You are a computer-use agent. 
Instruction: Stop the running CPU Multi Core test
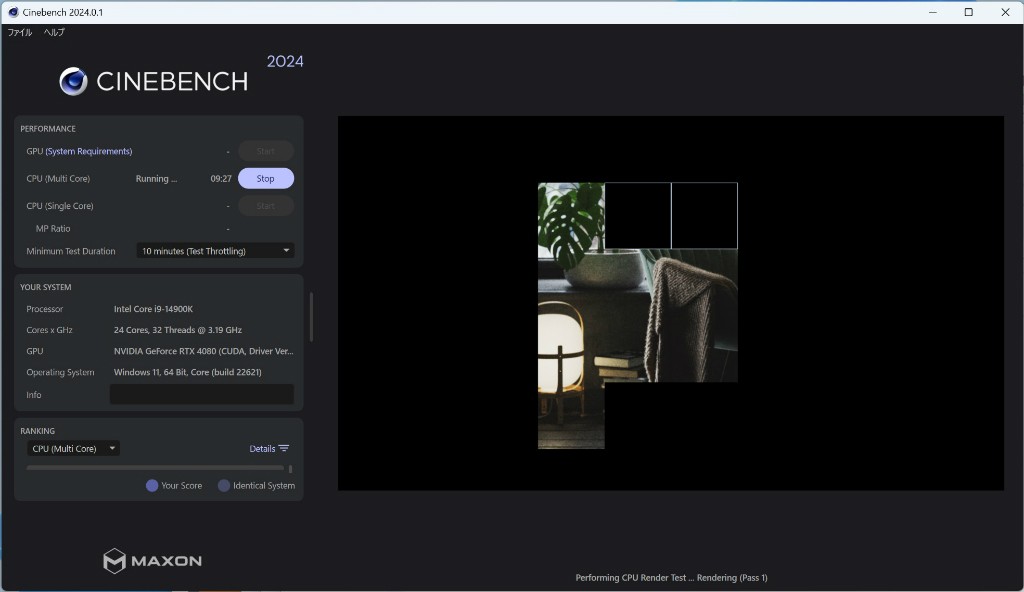tap(265, 179)
